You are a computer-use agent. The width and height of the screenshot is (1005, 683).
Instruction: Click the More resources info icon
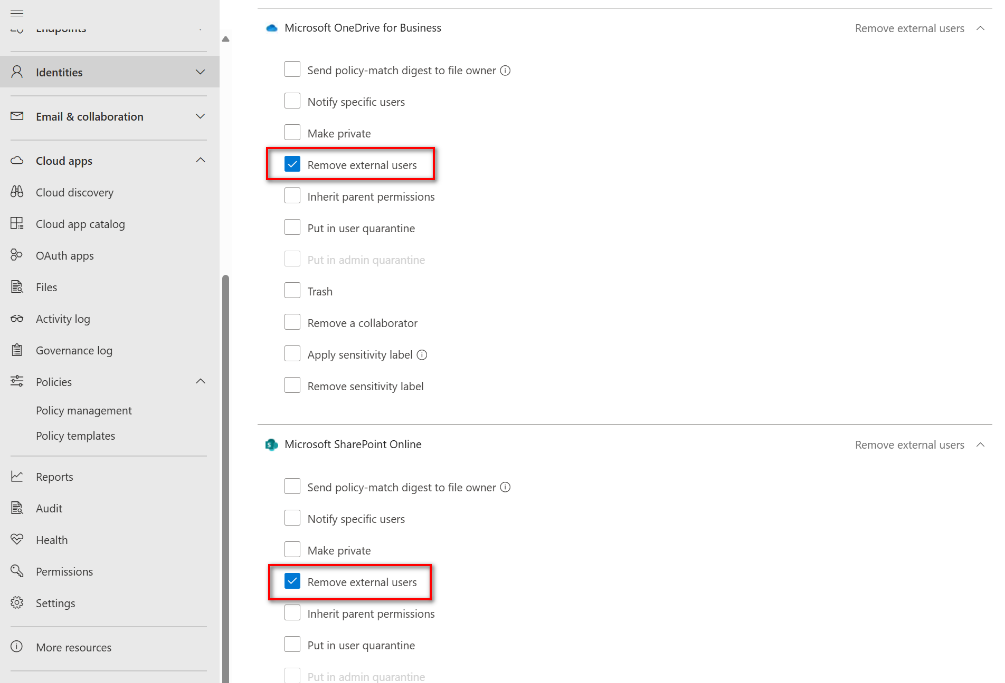17,646
